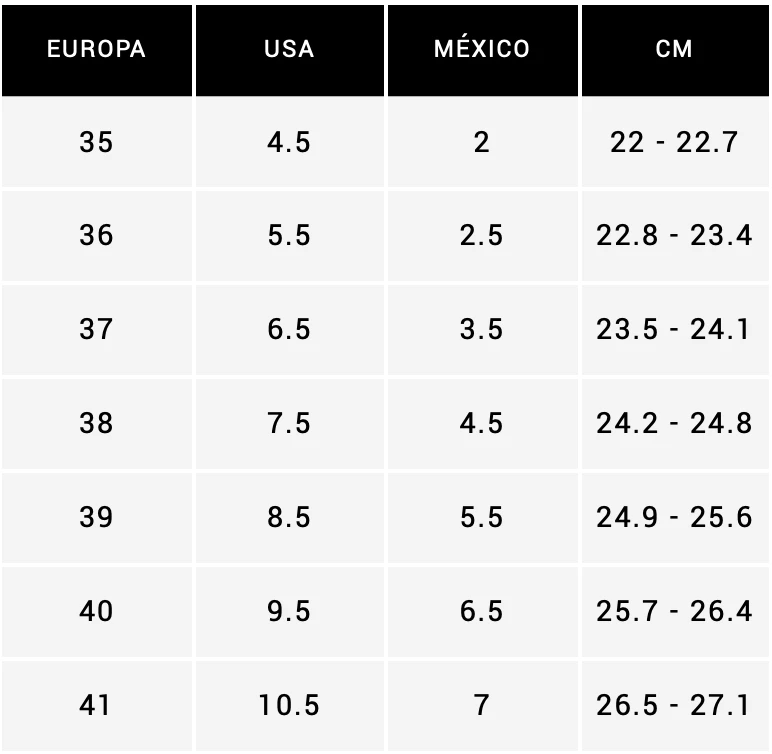
Task: Select the México size 2.5 cell
Action: pos(482,236)
